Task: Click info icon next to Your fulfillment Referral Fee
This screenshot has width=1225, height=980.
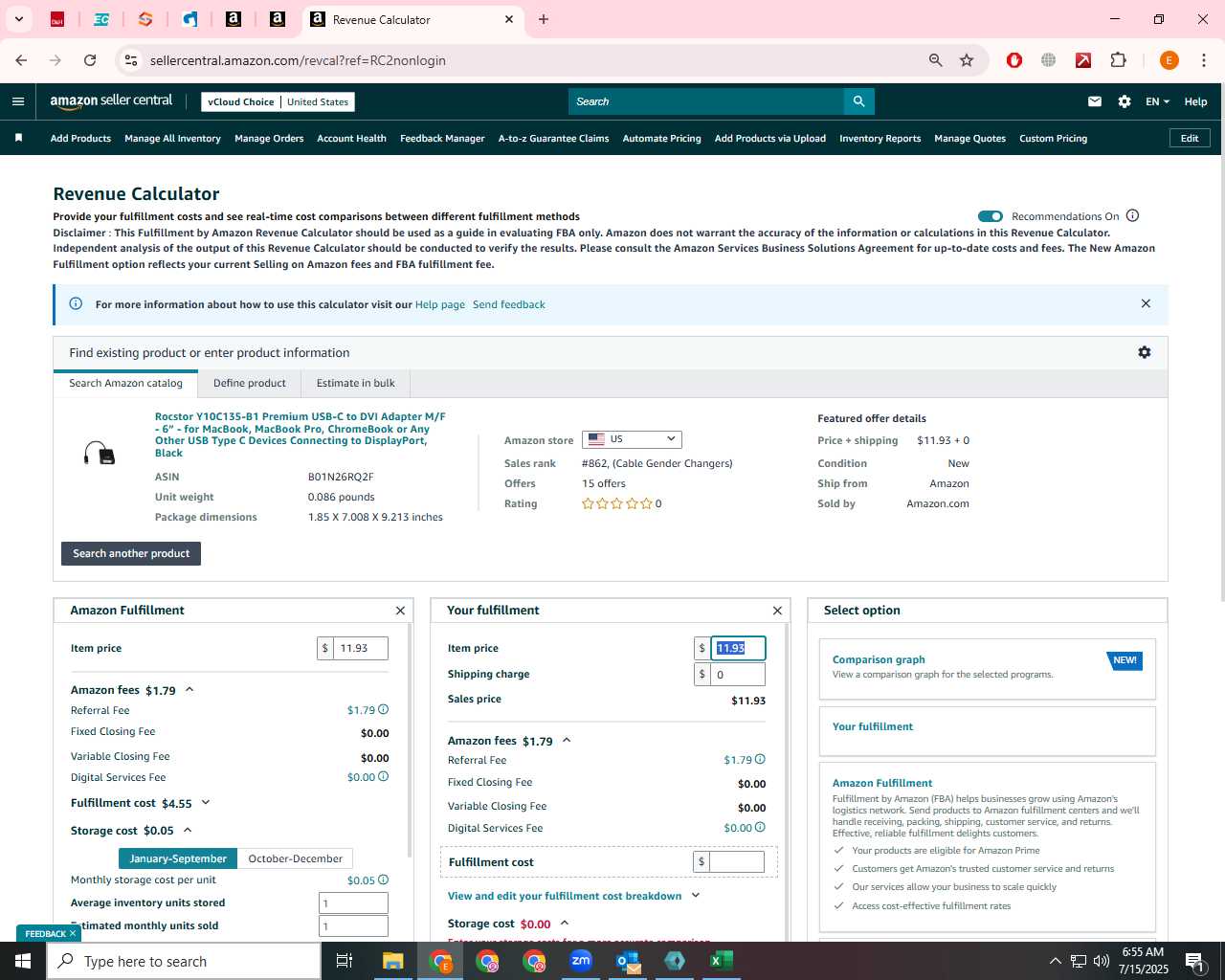Action: tap(760, 759)
